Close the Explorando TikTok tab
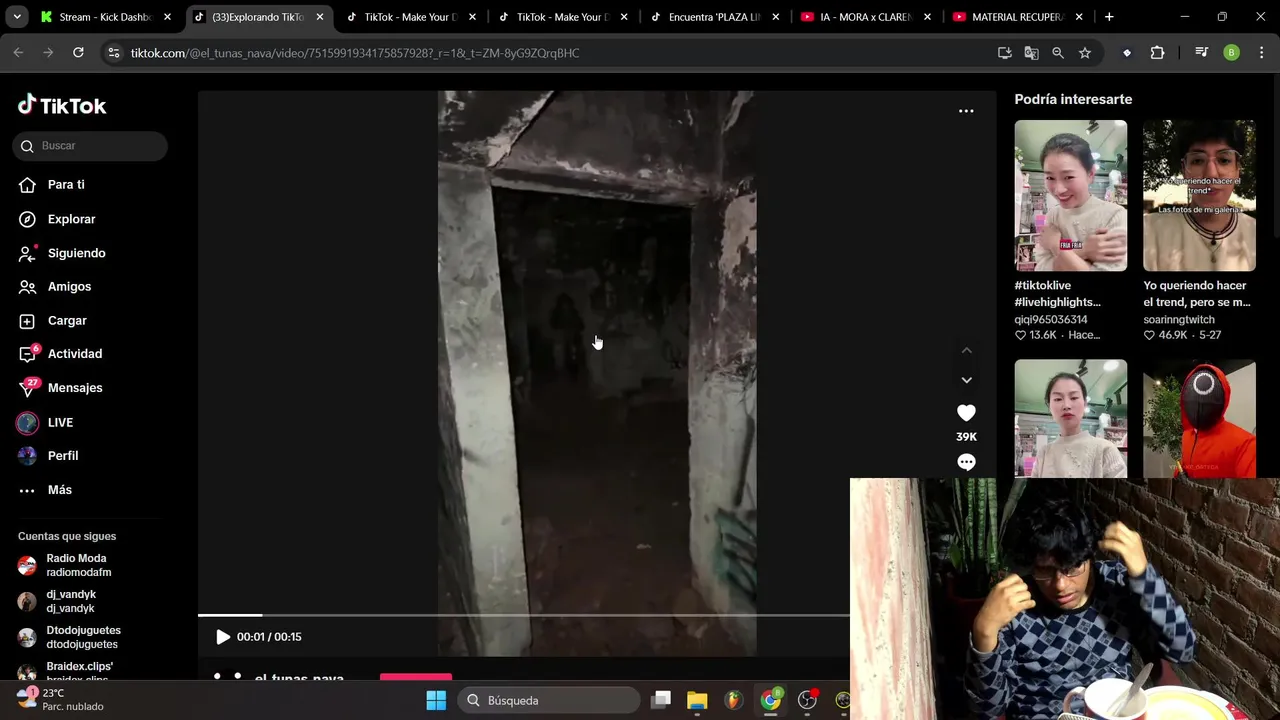 [x=320, y=17]
